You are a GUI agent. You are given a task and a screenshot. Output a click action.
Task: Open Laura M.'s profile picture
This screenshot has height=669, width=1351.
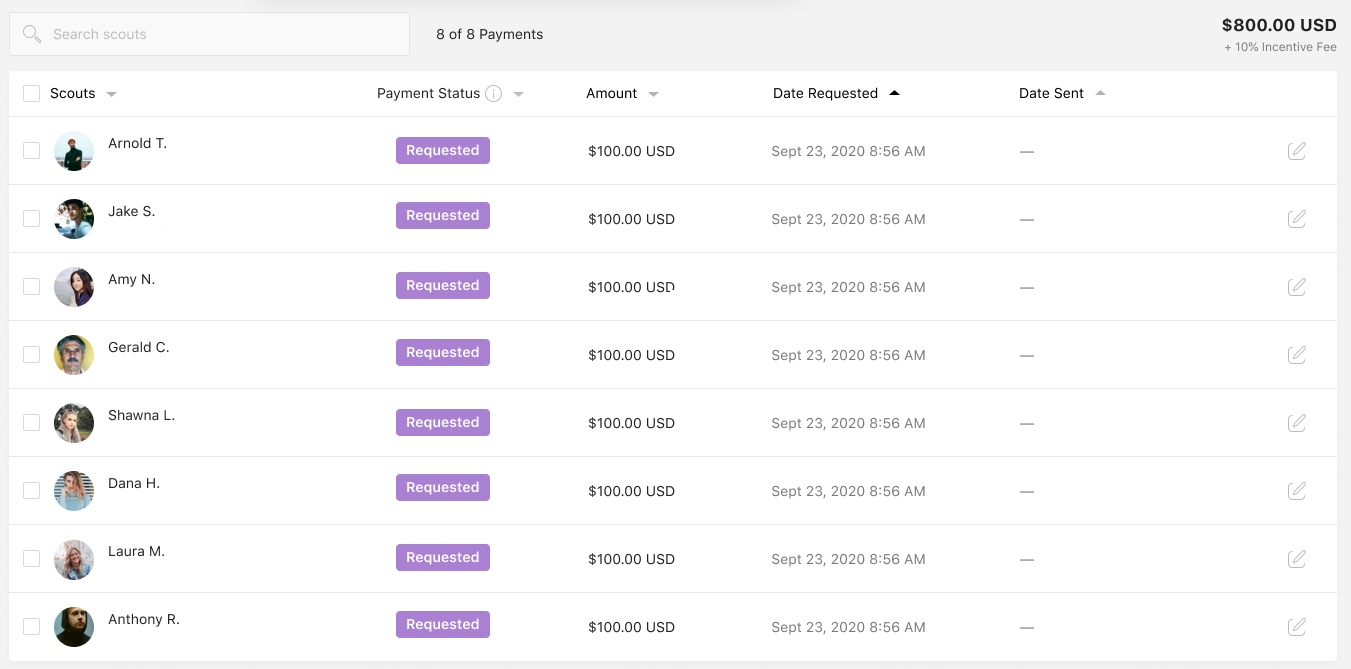74,559
